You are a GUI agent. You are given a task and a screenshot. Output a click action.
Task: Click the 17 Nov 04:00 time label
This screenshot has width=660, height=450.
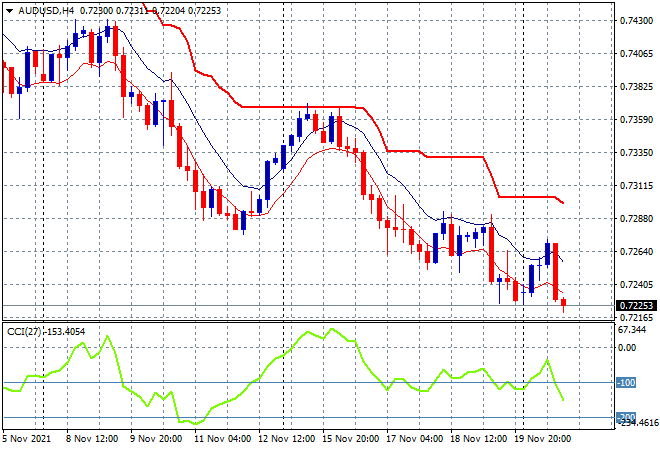point(414,439)
